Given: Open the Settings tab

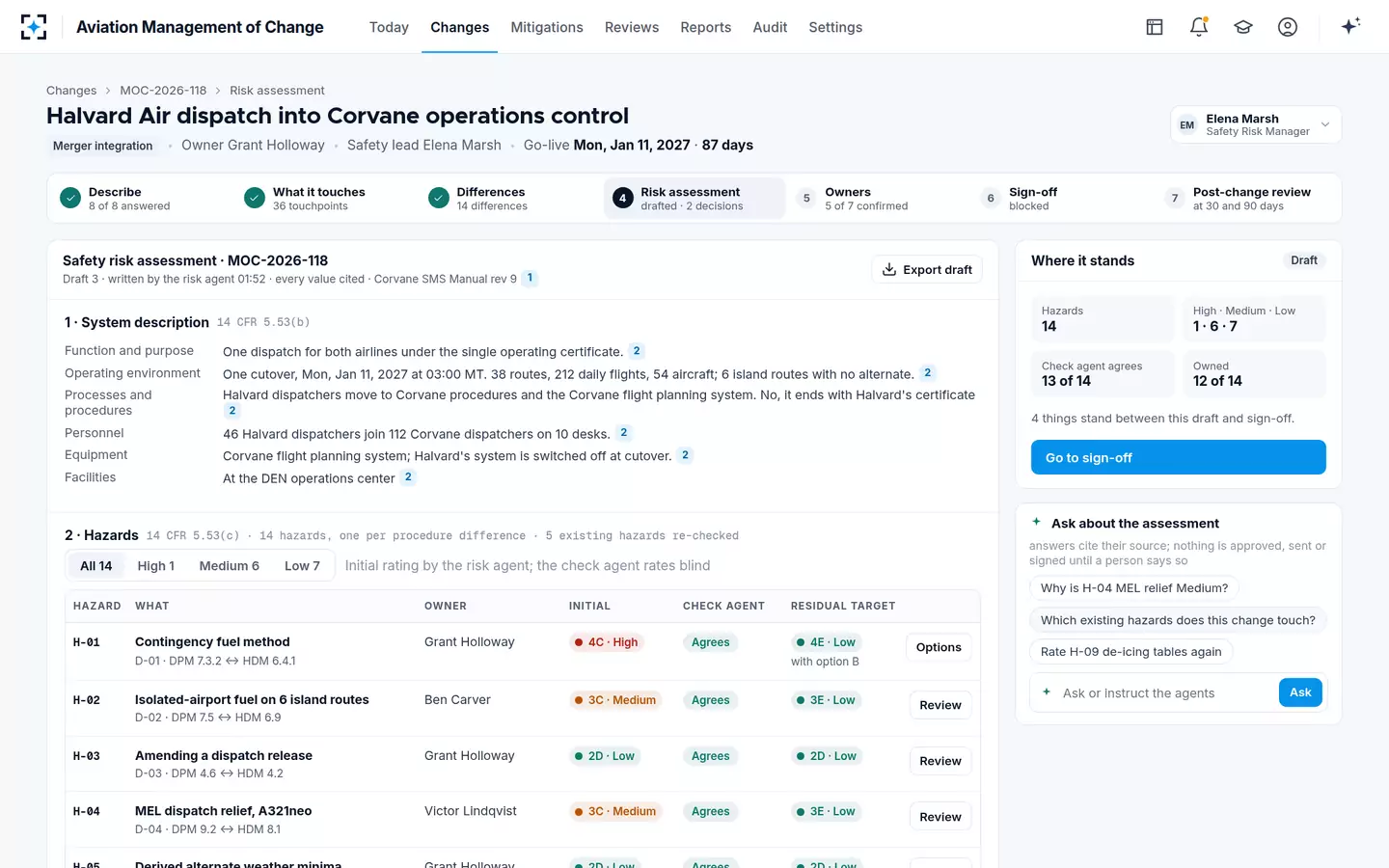Looking at the screenshot, I should click(835, 27).
